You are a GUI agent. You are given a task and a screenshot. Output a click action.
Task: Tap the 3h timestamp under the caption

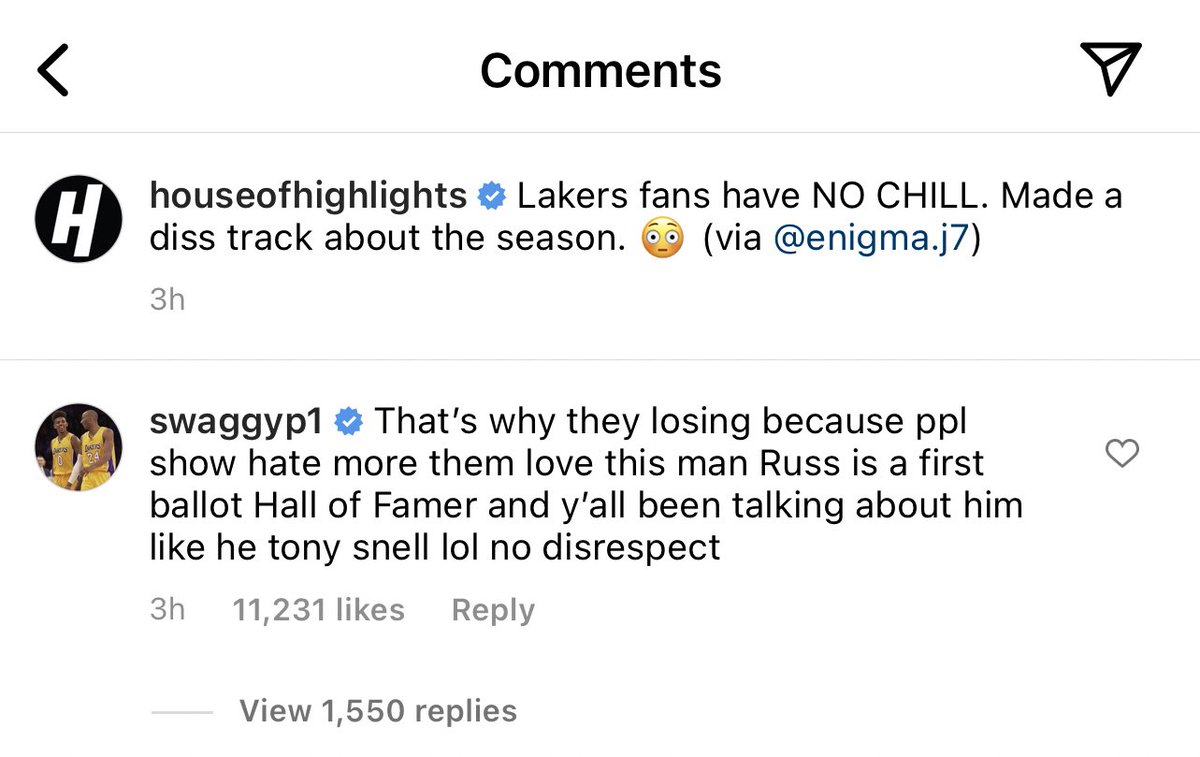[x=167, y=299]
